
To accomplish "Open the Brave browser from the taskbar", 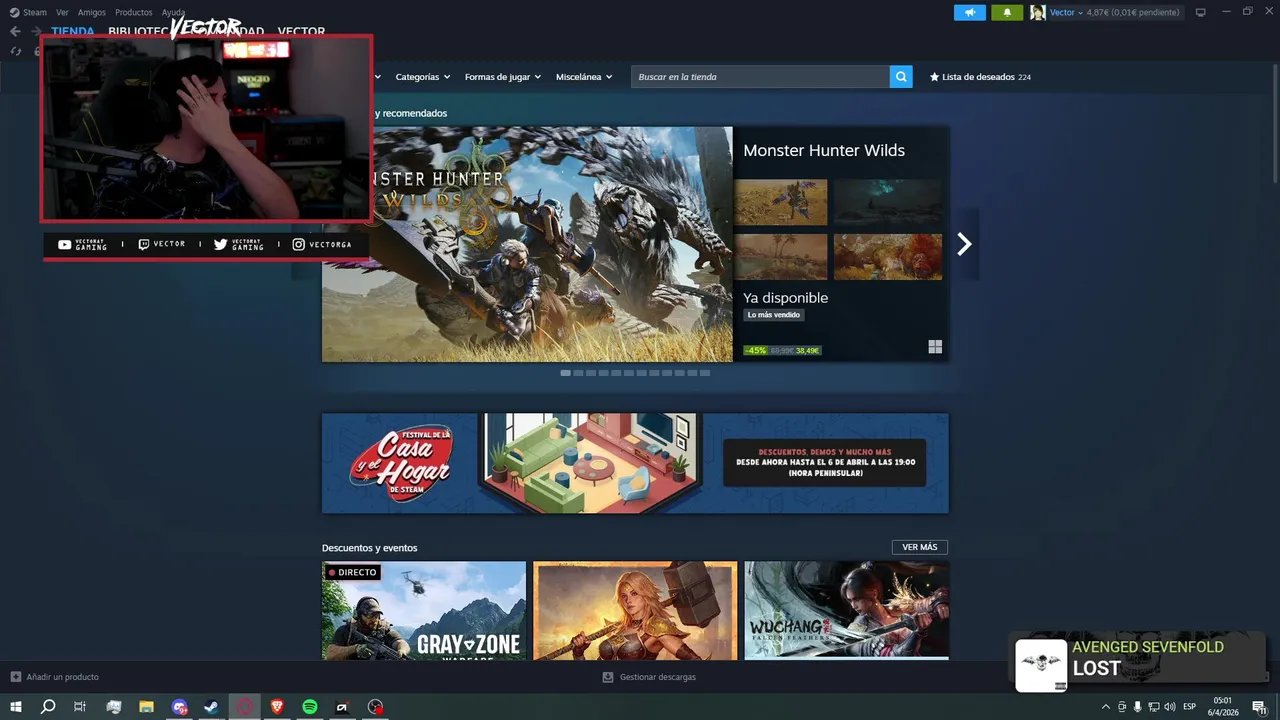I will click(277, 707).
